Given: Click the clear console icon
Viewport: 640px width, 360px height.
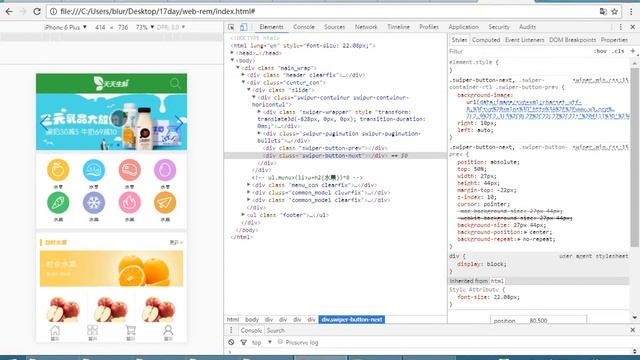Looking at the screenshot, I should [231, 342].
